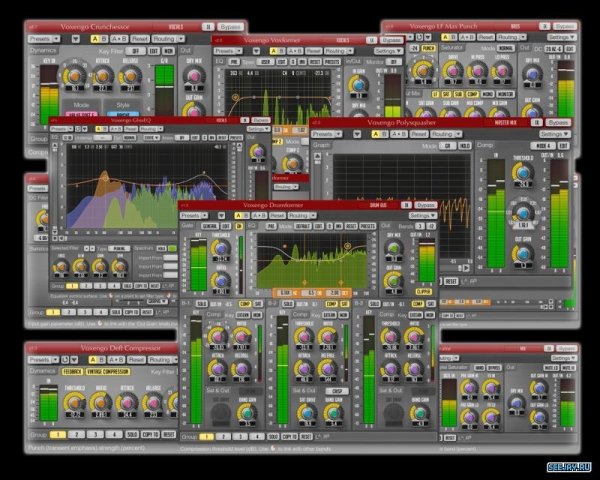Turn the Band Gain knob in Drumformer band B-1
The image size is (600, 480).
coord(247,413)
